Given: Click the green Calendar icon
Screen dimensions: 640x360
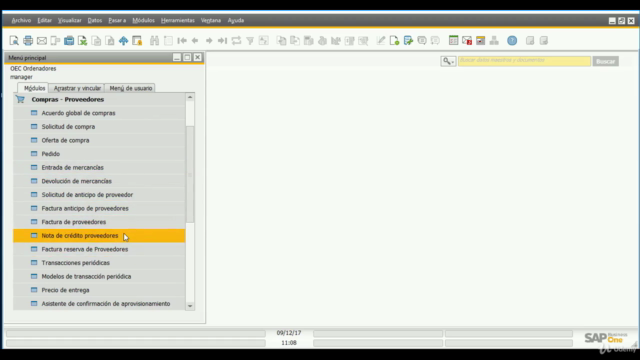Looking at the screenshot, I should pyautogui.click(x=453, y=40).
